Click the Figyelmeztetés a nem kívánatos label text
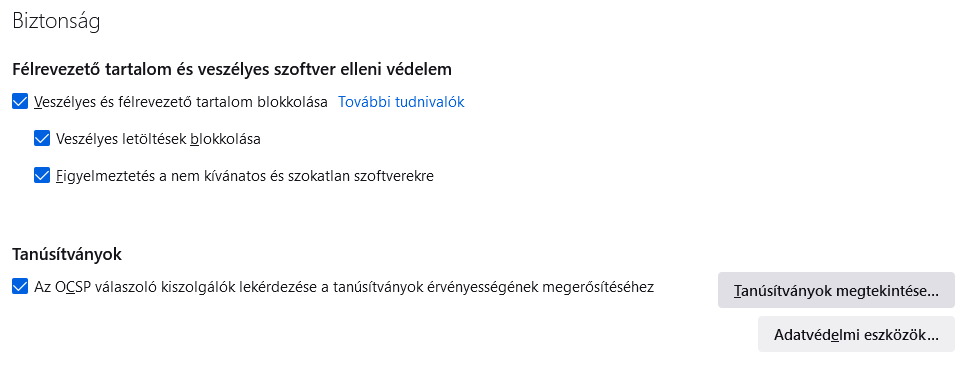This screenshot has height=367, width=965. coord(245,176)
